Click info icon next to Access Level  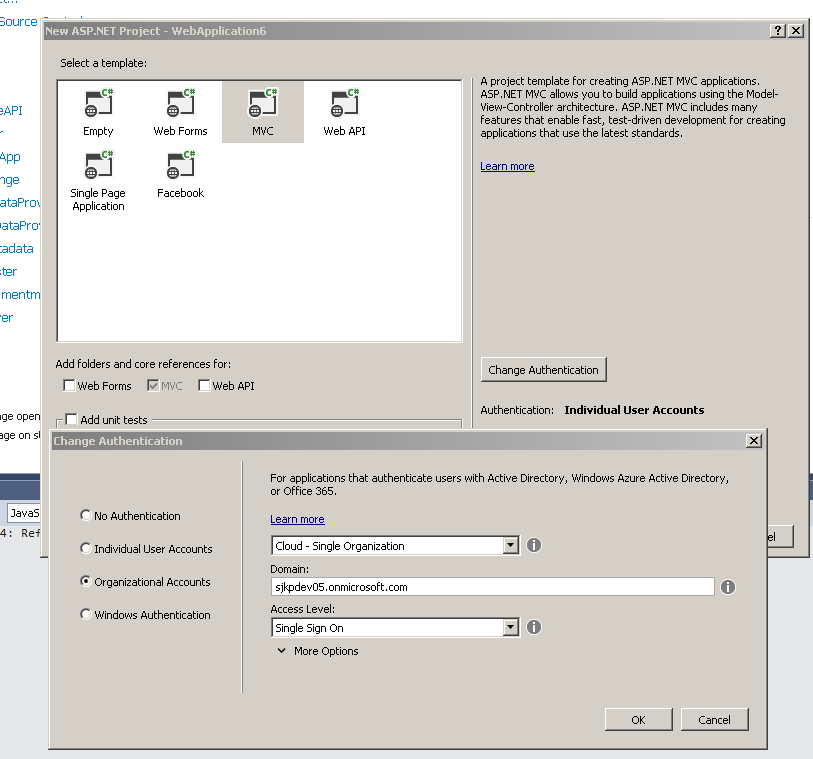click(534, 627)
